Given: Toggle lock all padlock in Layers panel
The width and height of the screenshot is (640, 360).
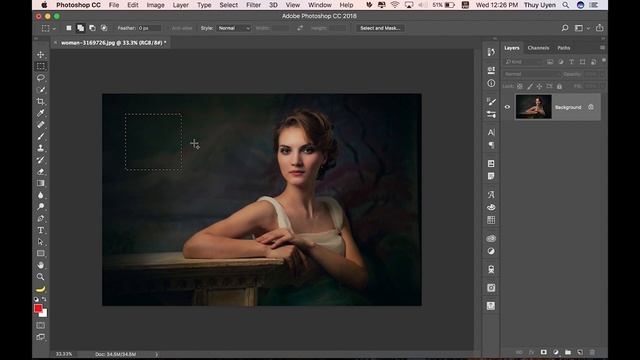Looking at the screenshot, I should click(559, 86).
